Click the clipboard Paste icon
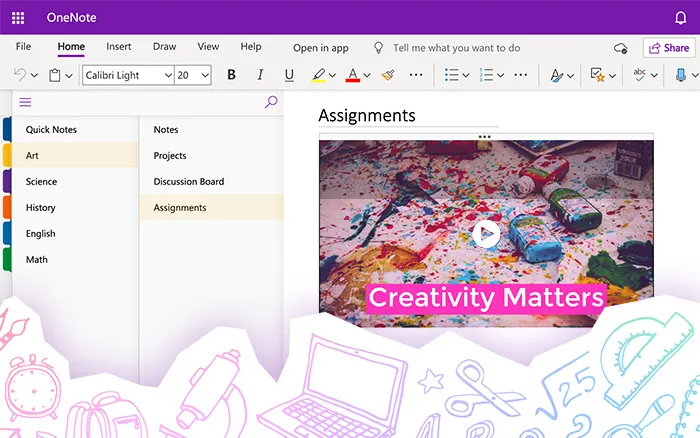The width and height of the screenshot is (700, 438). point(55,75)
